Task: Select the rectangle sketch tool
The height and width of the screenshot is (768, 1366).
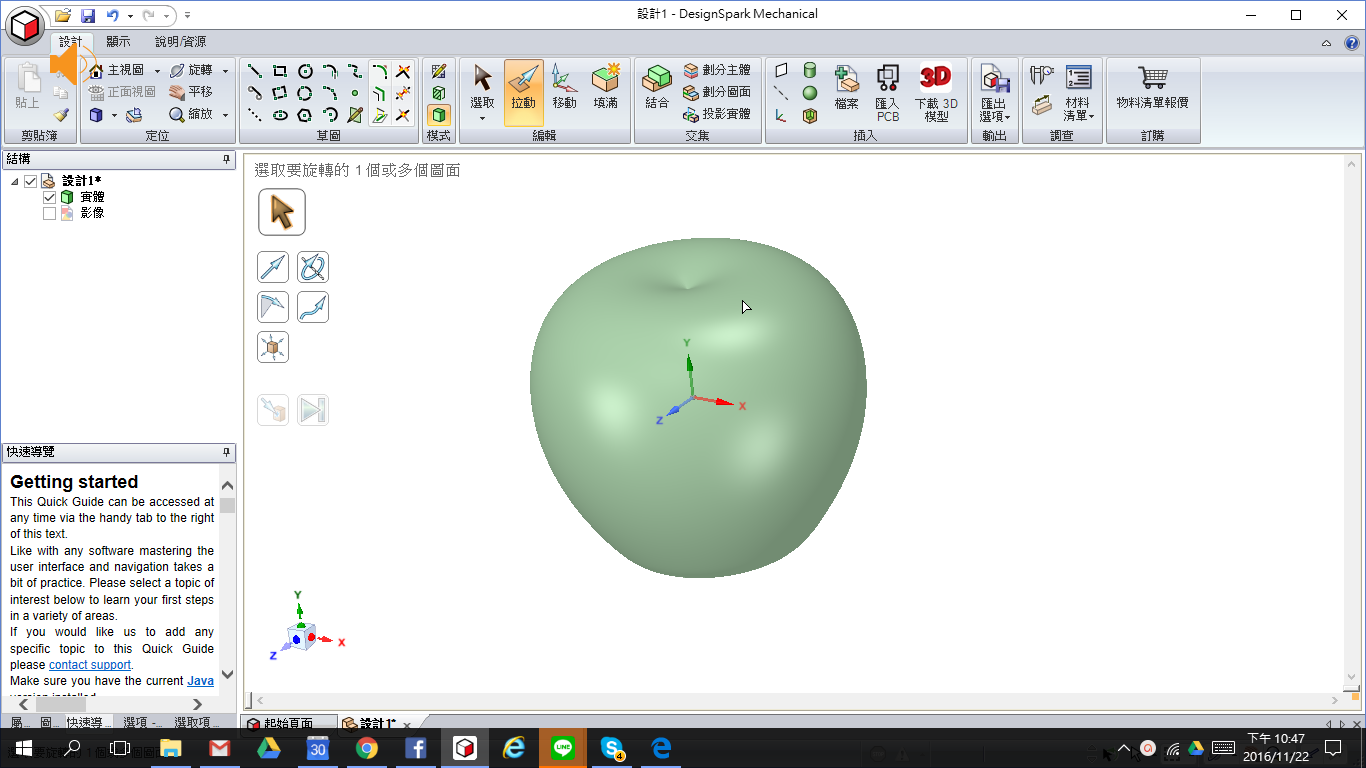Action: pyautogui.click(x=280, y=71)
